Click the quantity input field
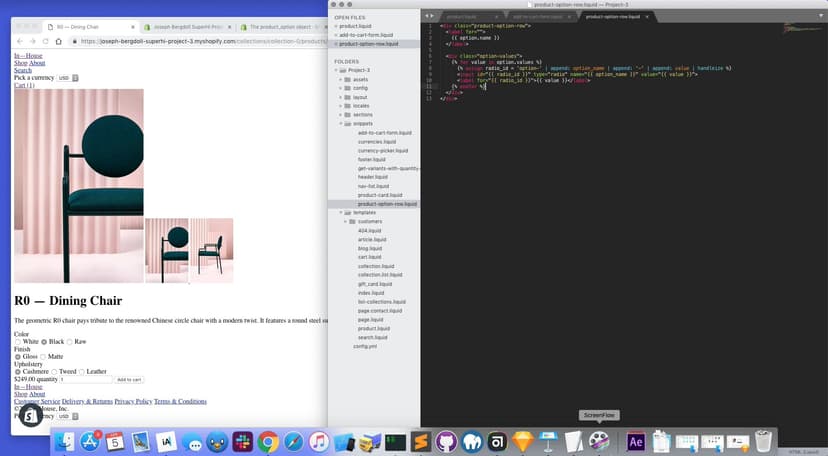 tap(86, 380)
